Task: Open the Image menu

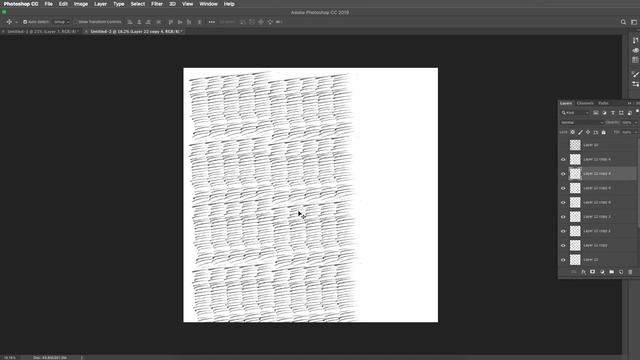Action: click(x=81, y=4)
